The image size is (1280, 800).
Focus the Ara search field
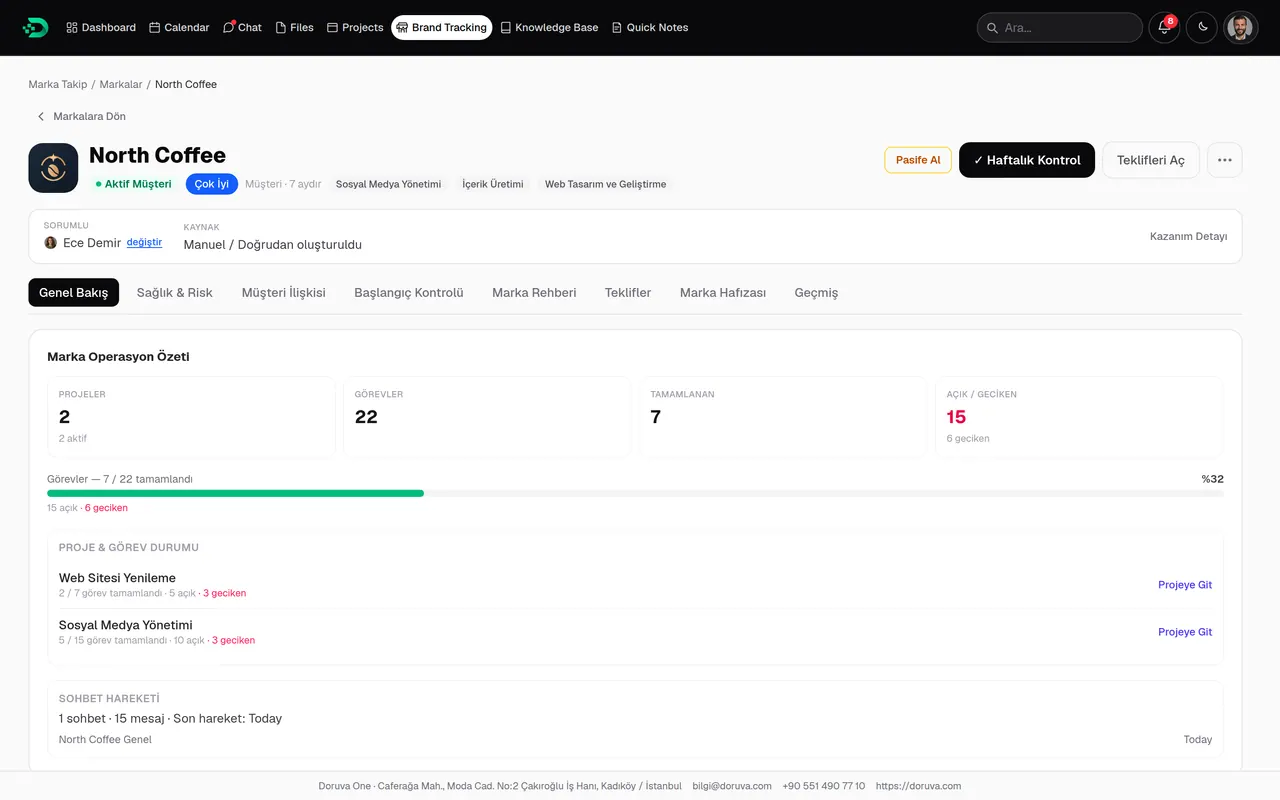(1059, 28)
